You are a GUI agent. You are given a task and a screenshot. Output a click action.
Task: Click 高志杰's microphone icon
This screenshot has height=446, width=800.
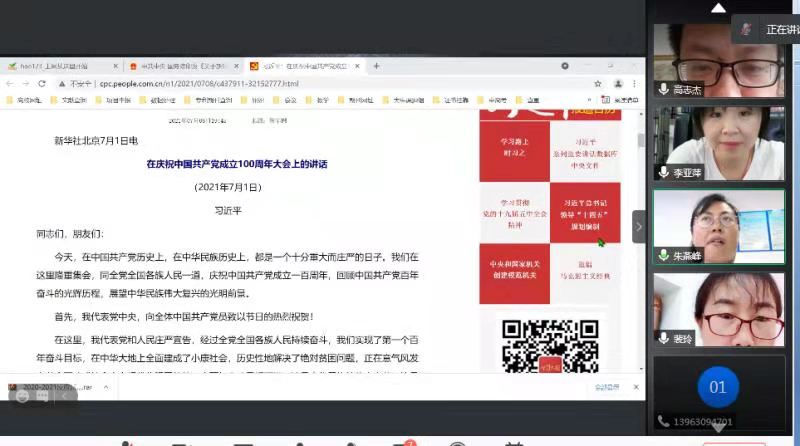click(663, 89)
